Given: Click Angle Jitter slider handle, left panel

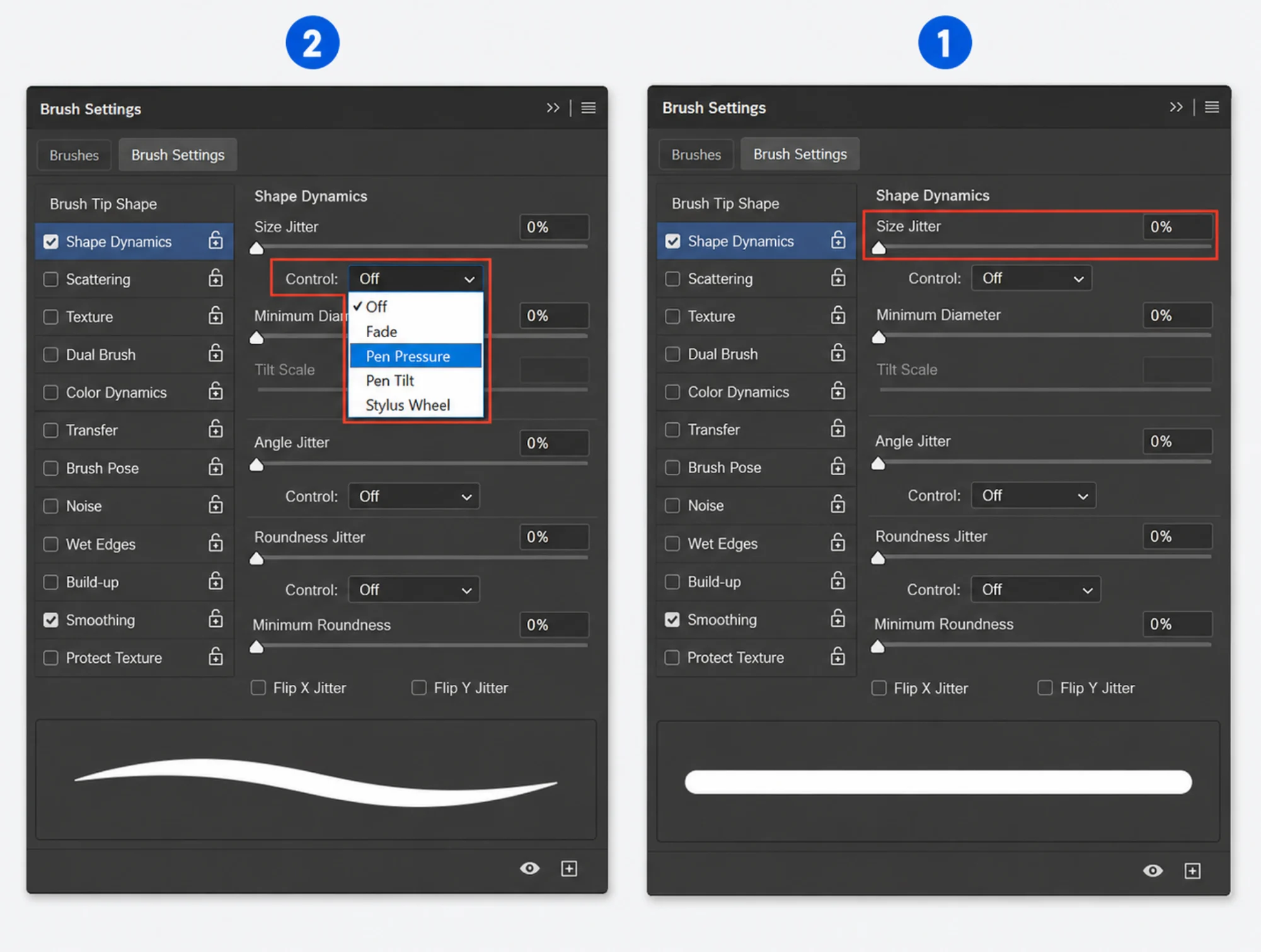Looking at the screenshot, I should (256, 466).
